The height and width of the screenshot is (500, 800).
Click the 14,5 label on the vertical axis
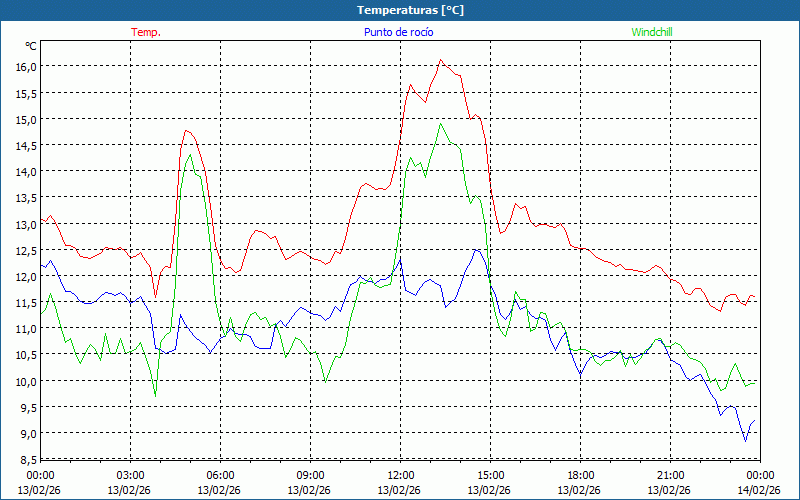pos(25,145)
